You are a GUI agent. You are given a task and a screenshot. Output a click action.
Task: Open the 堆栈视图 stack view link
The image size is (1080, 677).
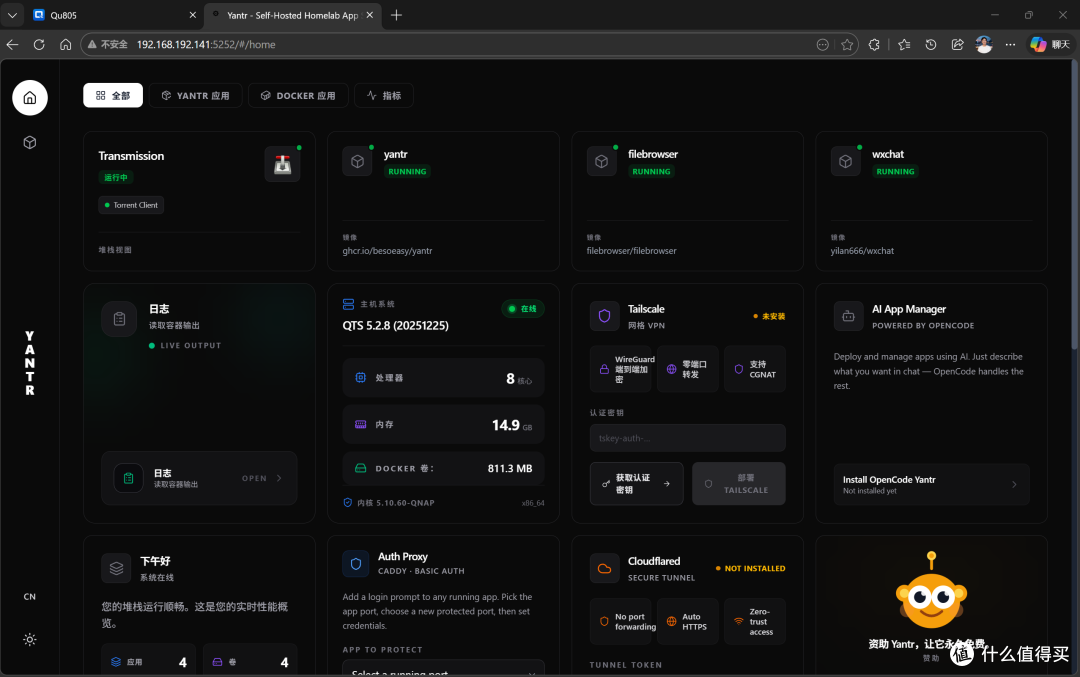point(115,250)
